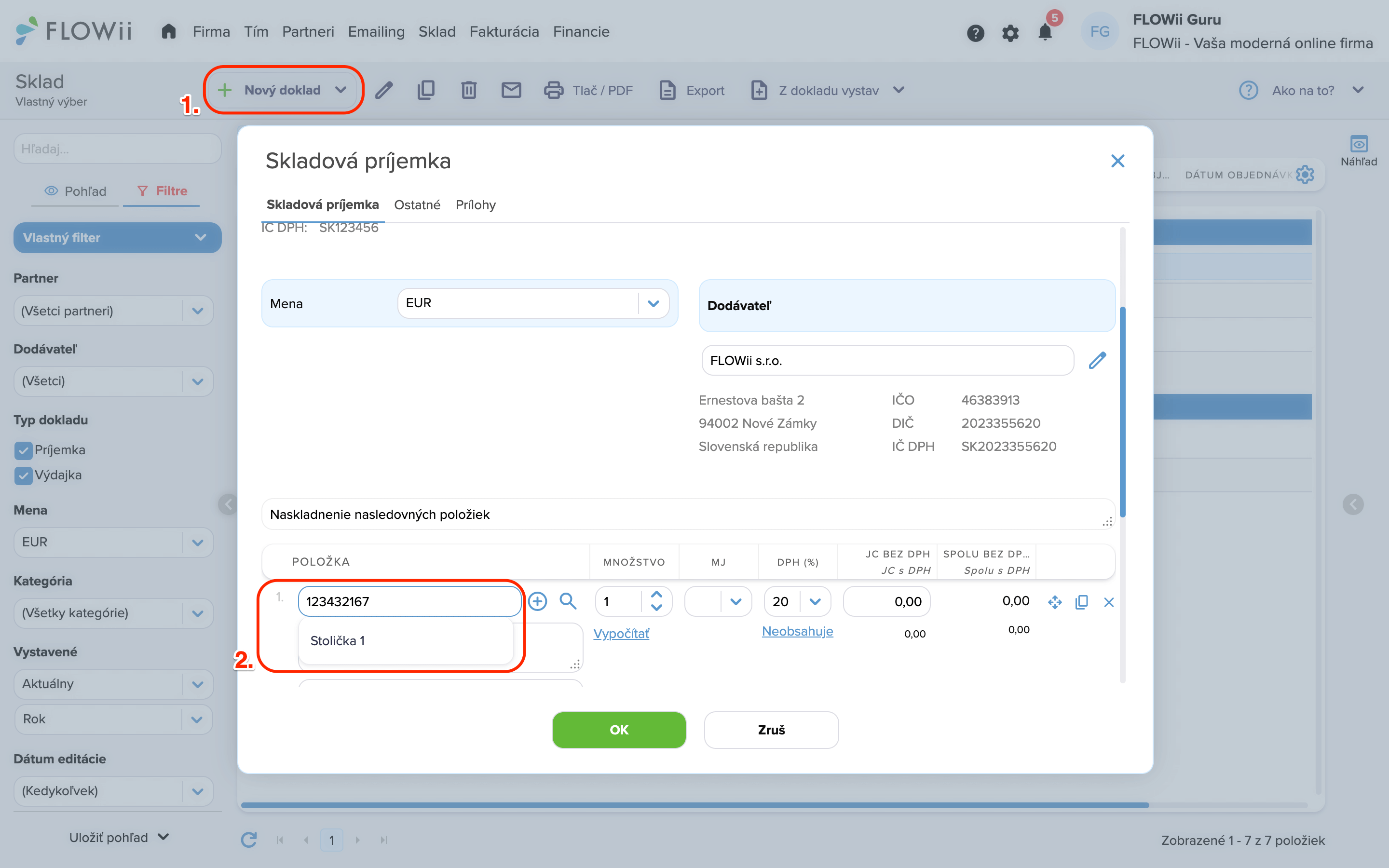Open the Z dokladu vystav dropdown
Viewport: 1389px width, 868px height.
pos(828,90)
